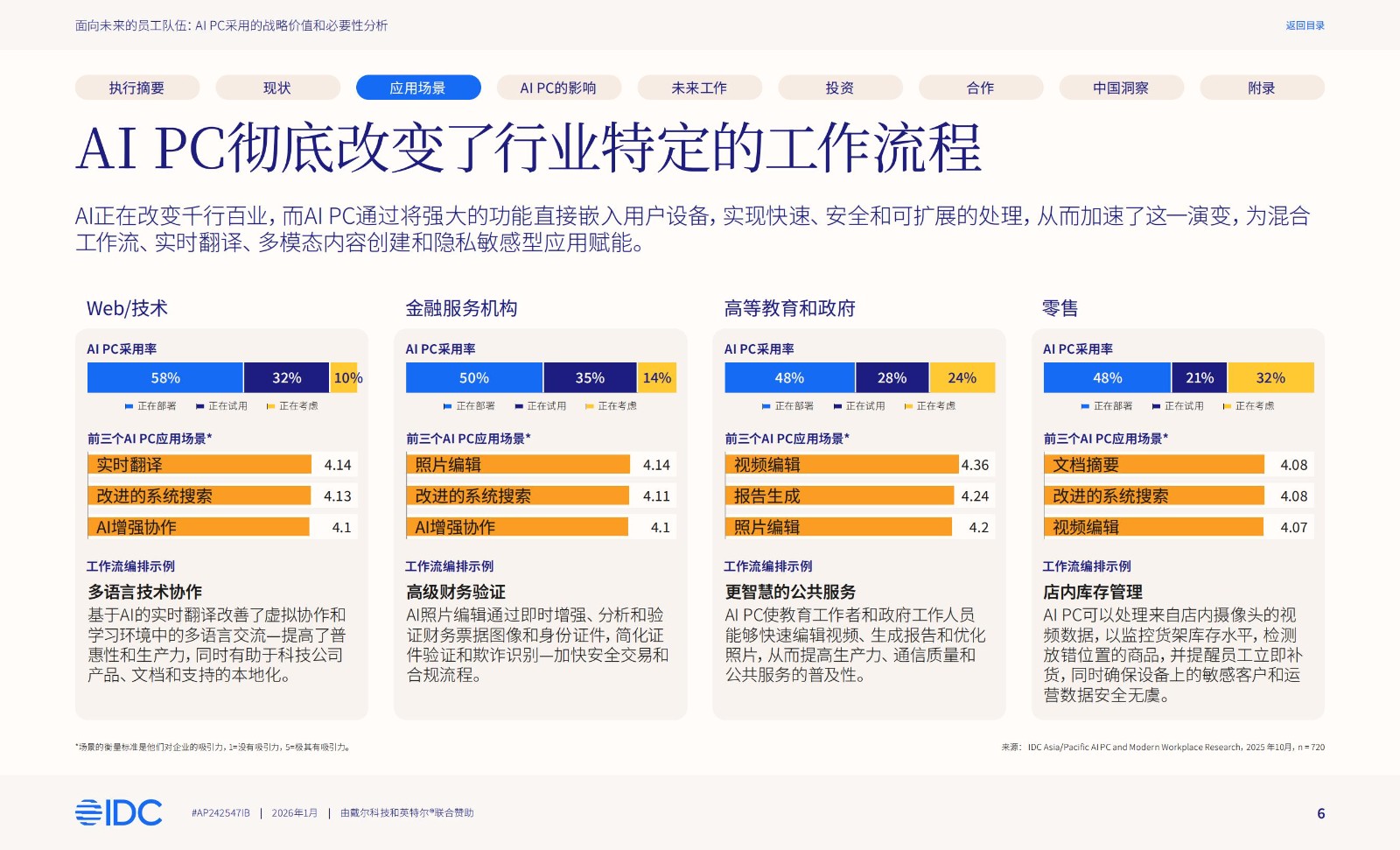Click the IDC logo in footer
Image resolution: width=1400 pixels, height=850 pixels.
[118, 812]
